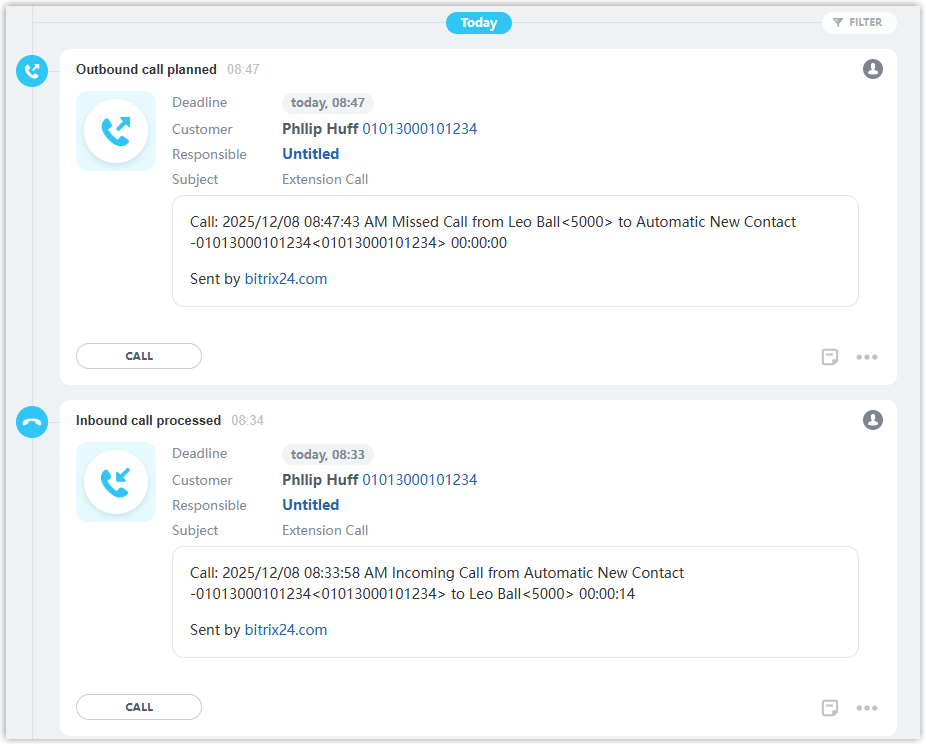926x745 pixels.
Task: Click the large outbound call phone thumbnail
Action: pyautogui.click(x=116, y=131)
